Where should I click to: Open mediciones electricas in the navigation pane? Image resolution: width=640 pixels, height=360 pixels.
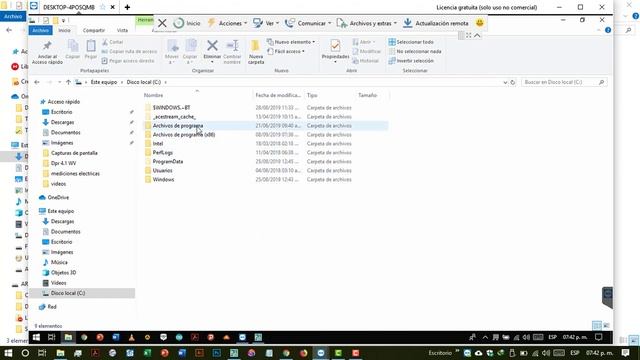(75, 173)
